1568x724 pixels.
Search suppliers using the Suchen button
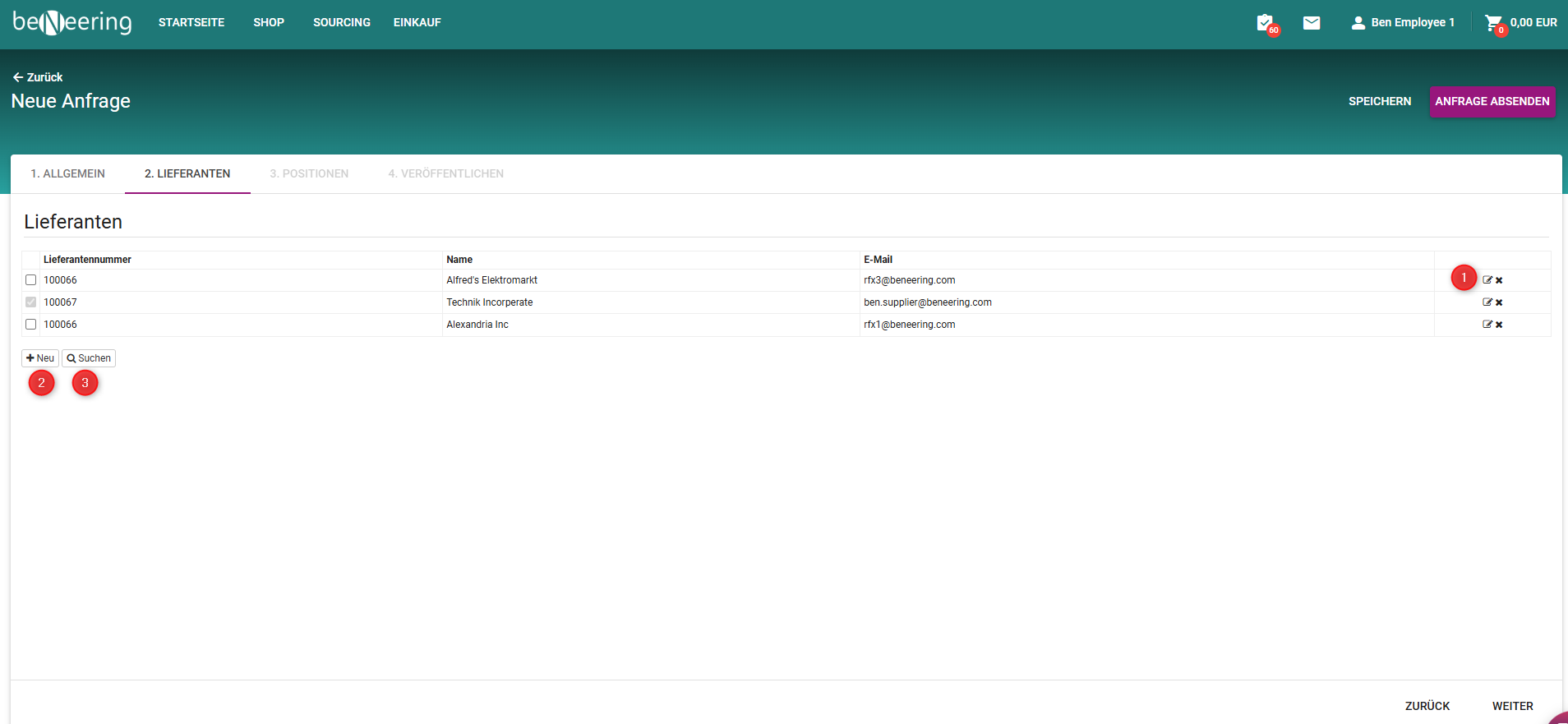[89, 358]
